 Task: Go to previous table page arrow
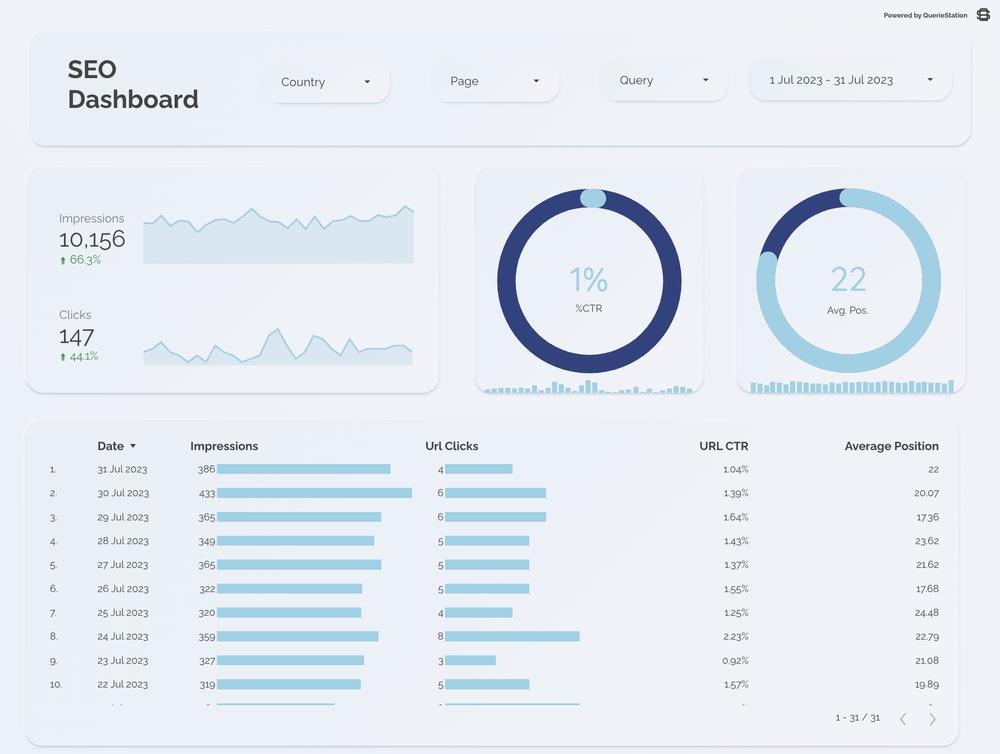click(903, 719)
